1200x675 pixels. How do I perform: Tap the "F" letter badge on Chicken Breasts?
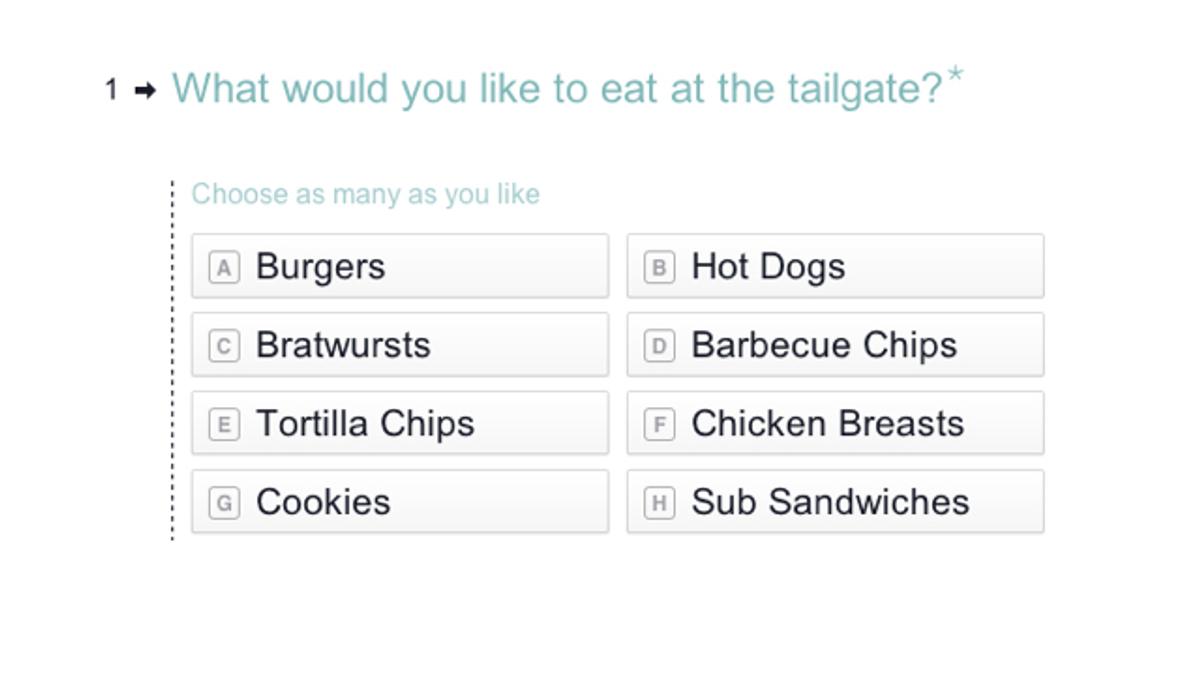(659, 424)
